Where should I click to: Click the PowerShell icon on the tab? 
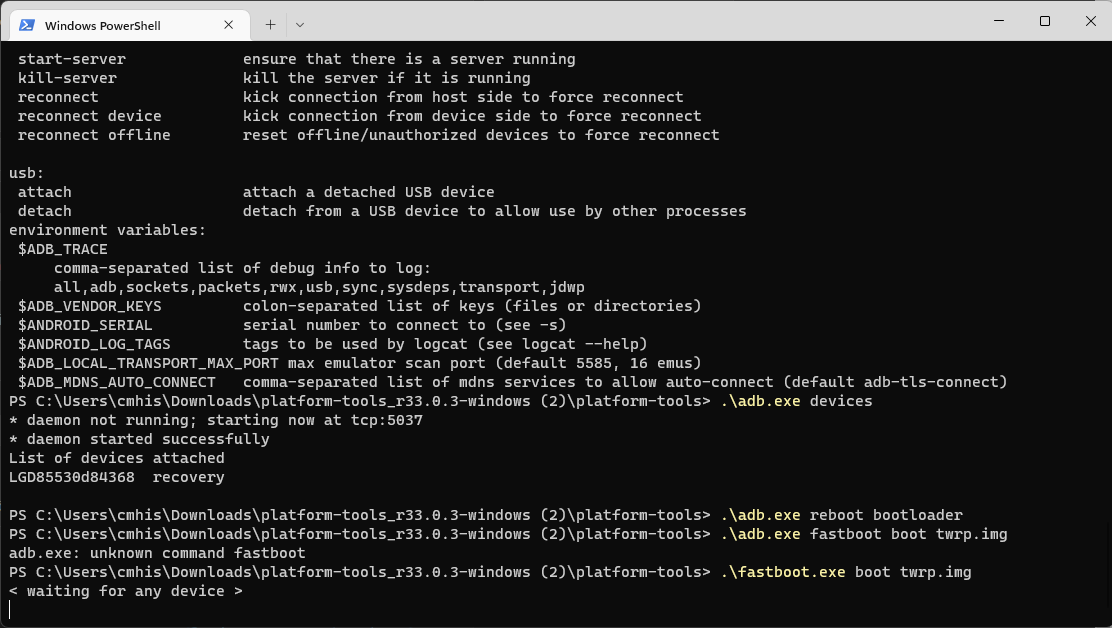[x=27, y=25]
